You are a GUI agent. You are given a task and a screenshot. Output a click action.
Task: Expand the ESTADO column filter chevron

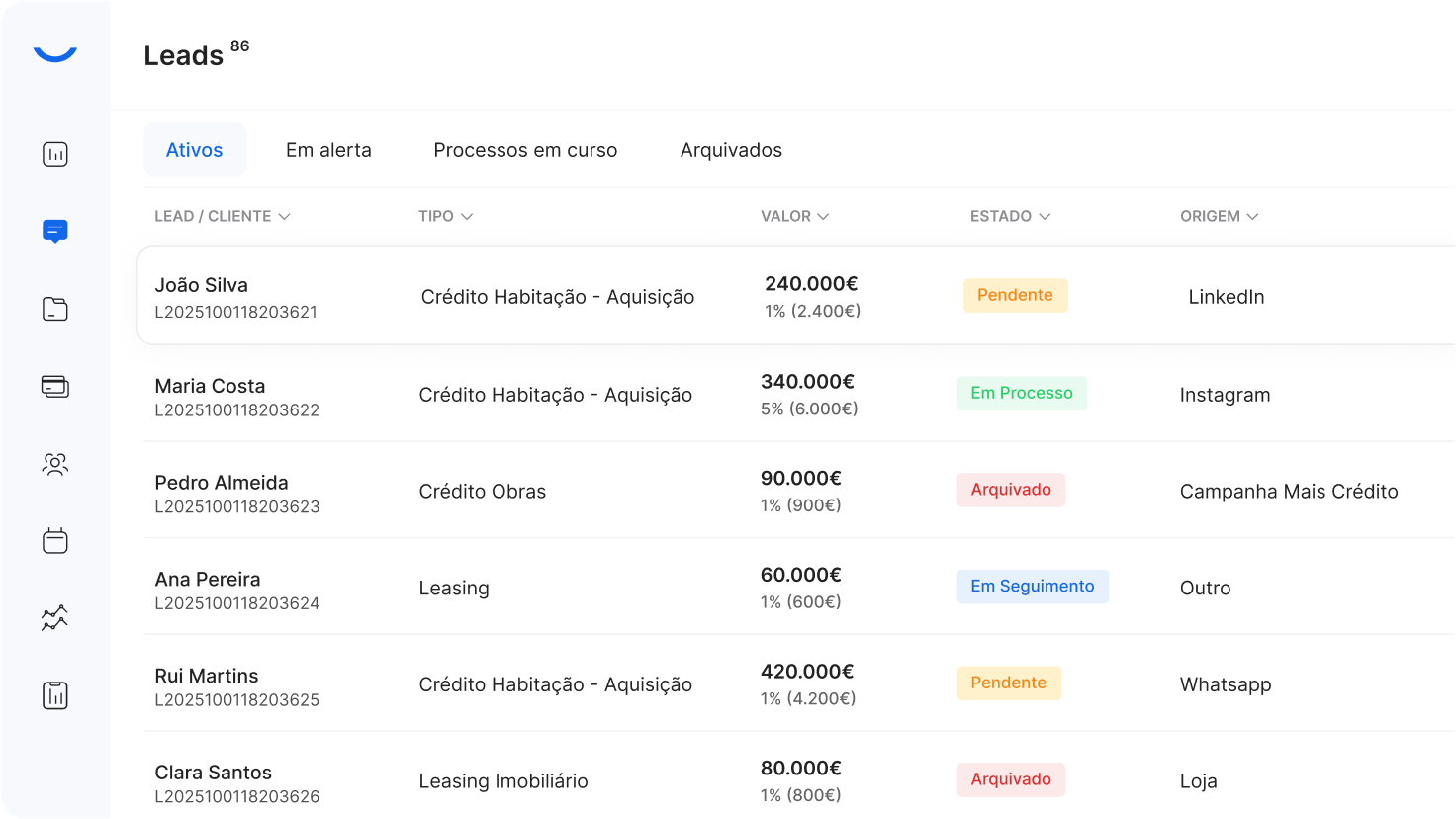1047,216
